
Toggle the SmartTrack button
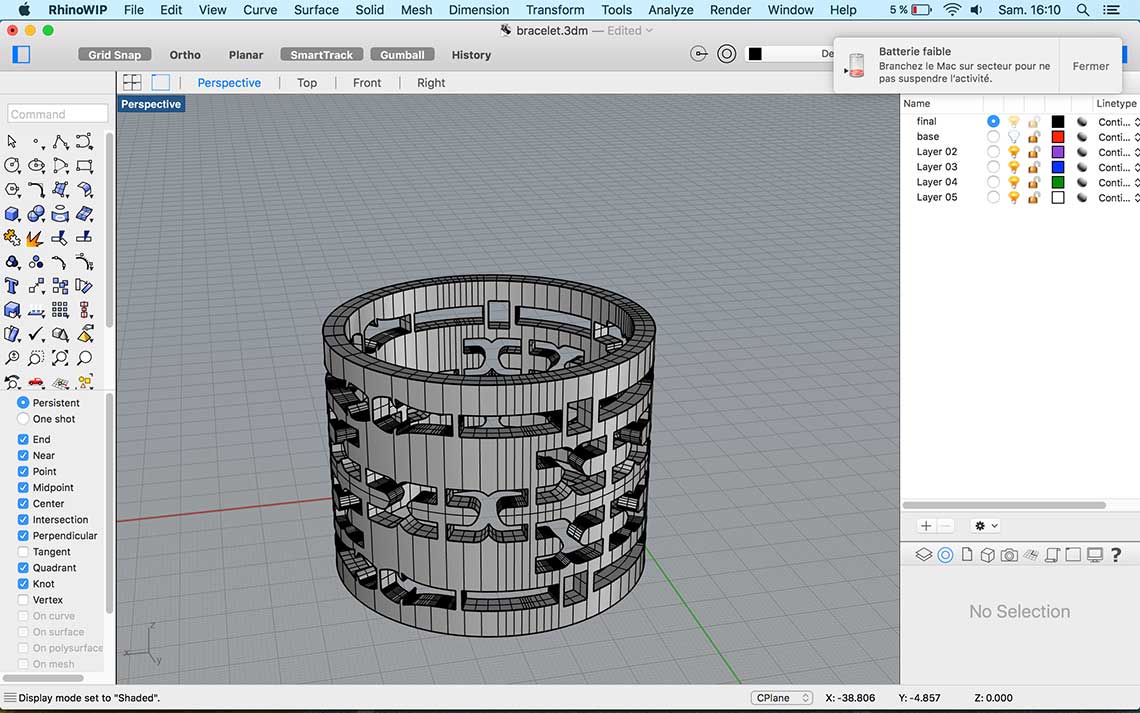click(321, 55)
